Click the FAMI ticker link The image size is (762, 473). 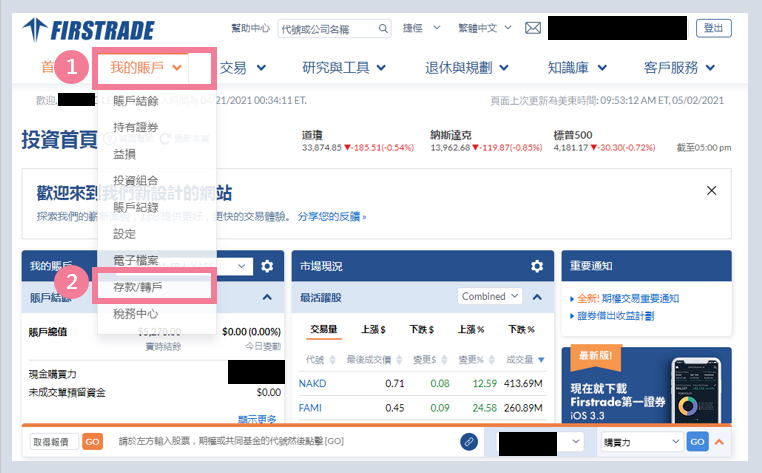pyautogui.click(x=310, y=408)
